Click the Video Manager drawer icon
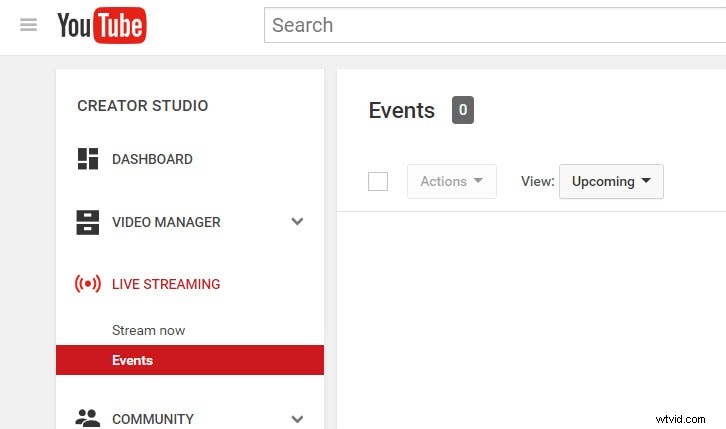Image resolution: width=726 pixels, height=429 pixels. coord(88,222)
